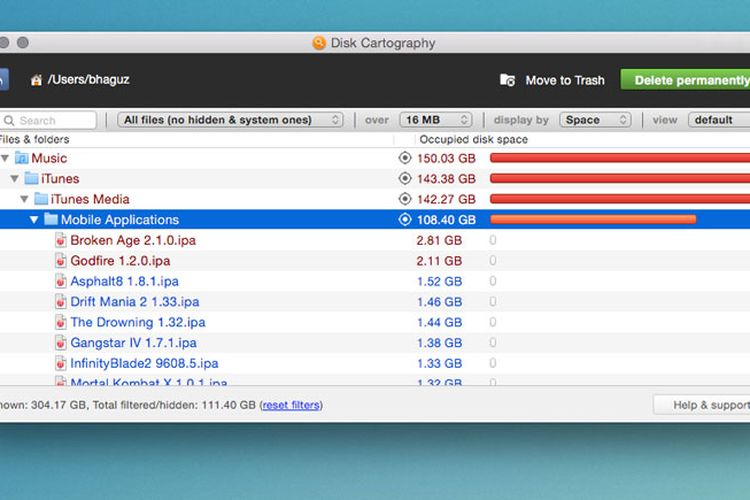Image resolution: width=750 pixels, height=500 pixels.
Task: Collapse the iTunes folder triangle
Action: 15,178
